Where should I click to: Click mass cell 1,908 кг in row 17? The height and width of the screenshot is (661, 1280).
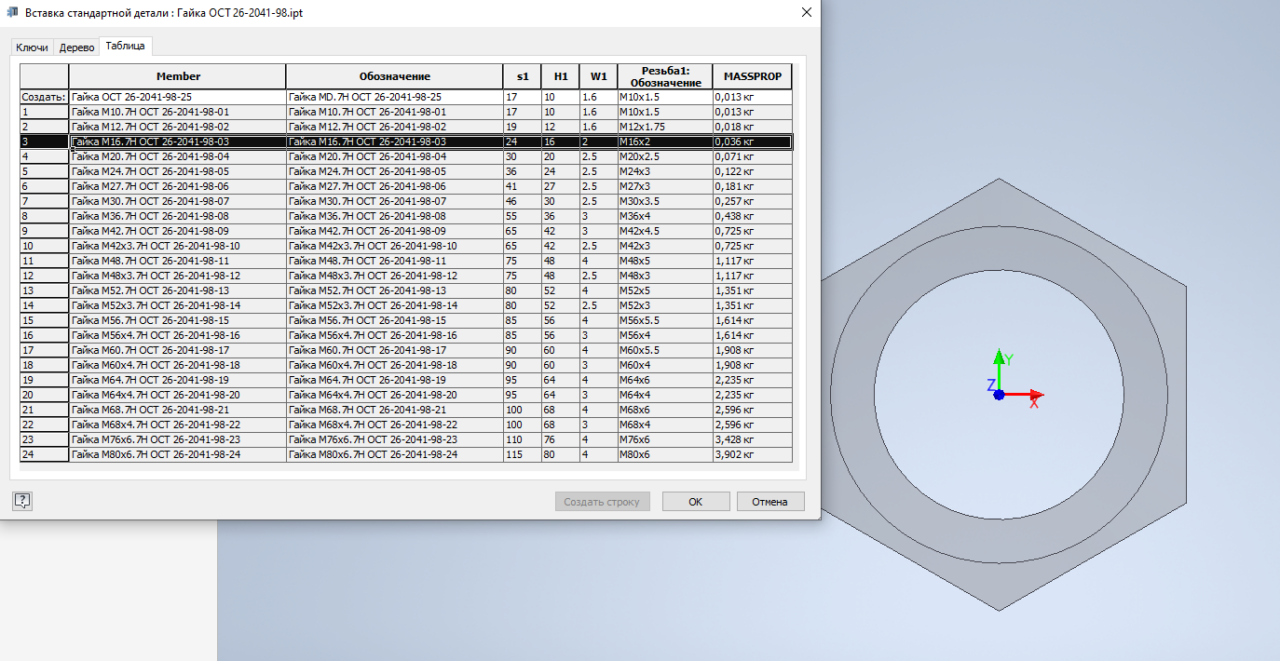pos(752,350)
